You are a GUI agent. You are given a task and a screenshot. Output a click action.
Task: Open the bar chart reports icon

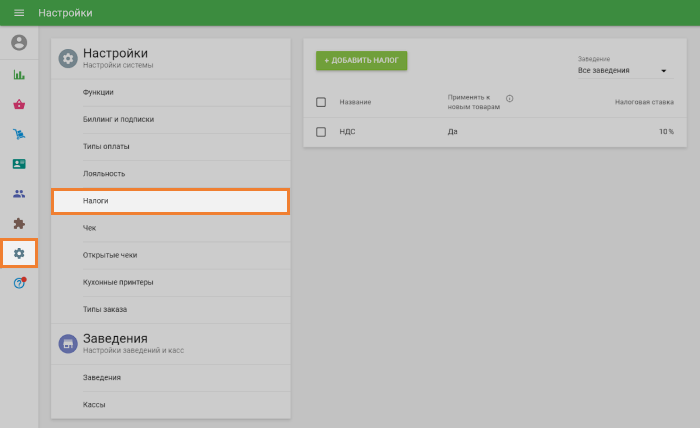pos(19,74)
